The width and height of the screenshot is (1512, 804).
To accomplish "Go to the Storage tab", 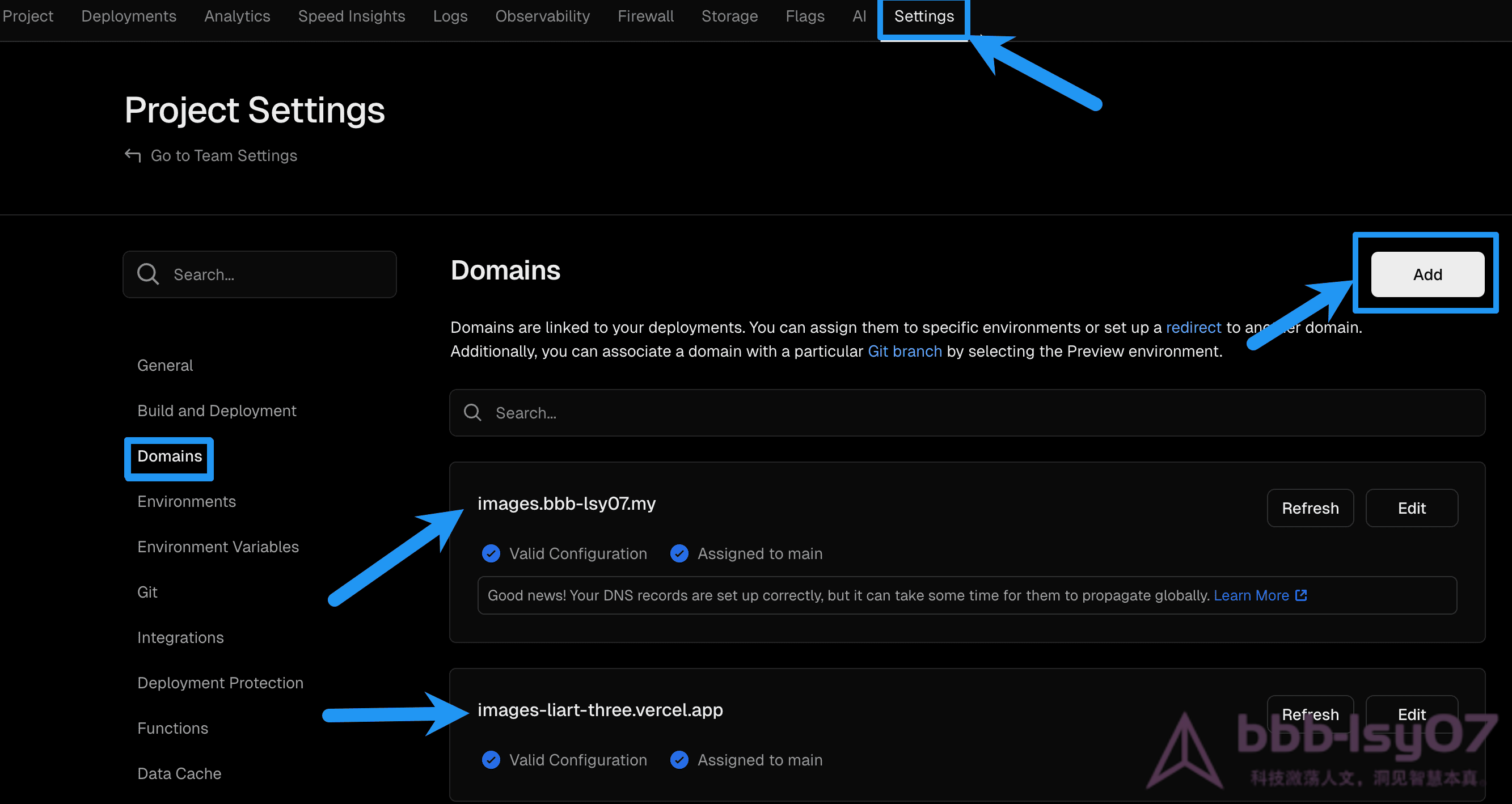I will coord(729,16).
